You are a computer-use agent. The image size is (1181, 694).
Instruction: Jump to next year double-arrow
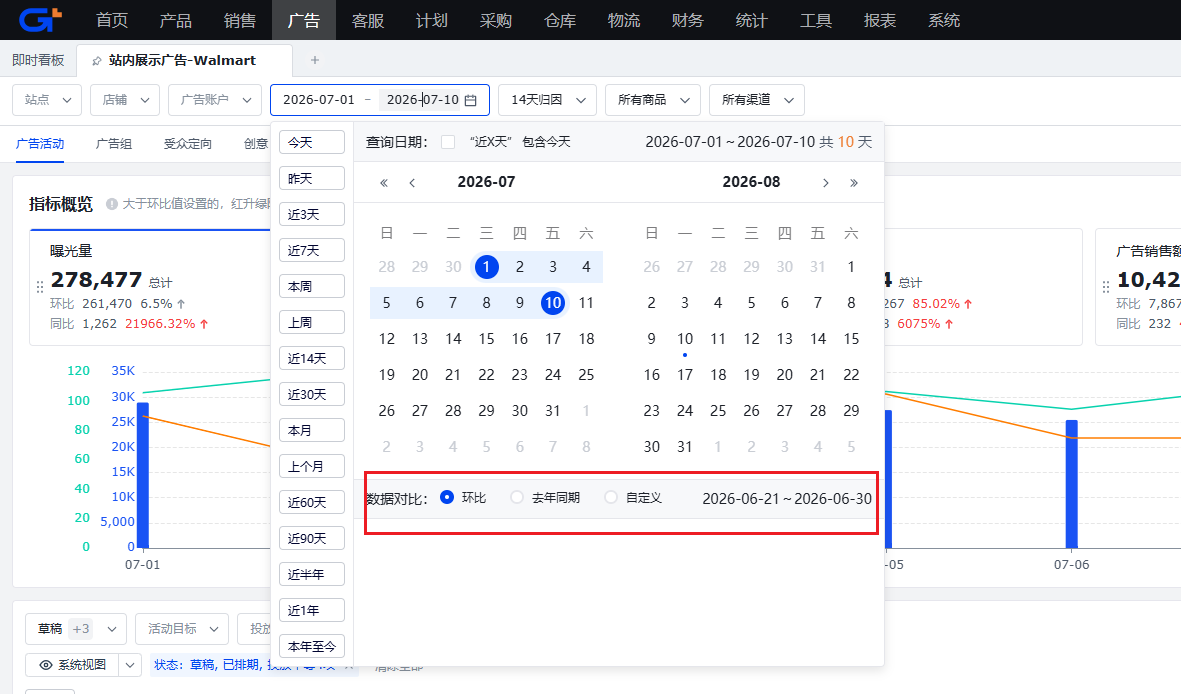[853, 182]
